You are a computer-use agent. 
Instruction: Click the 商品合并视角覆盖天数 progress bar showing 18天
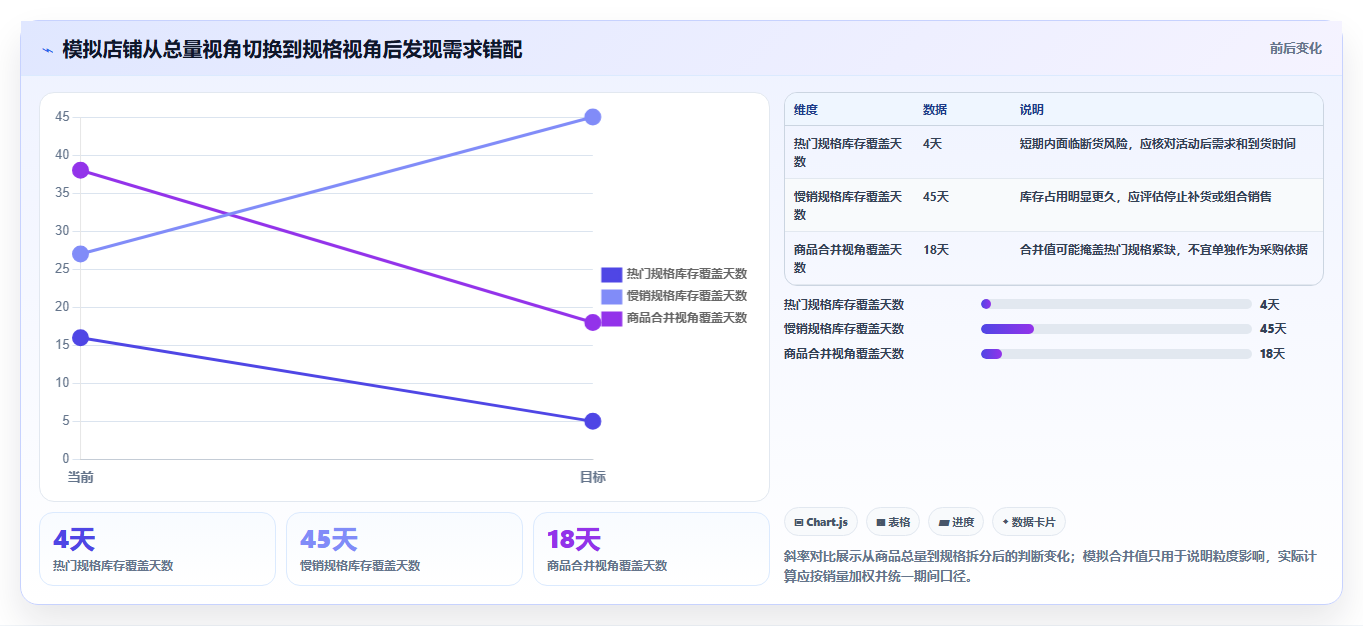pos(1116,354)
